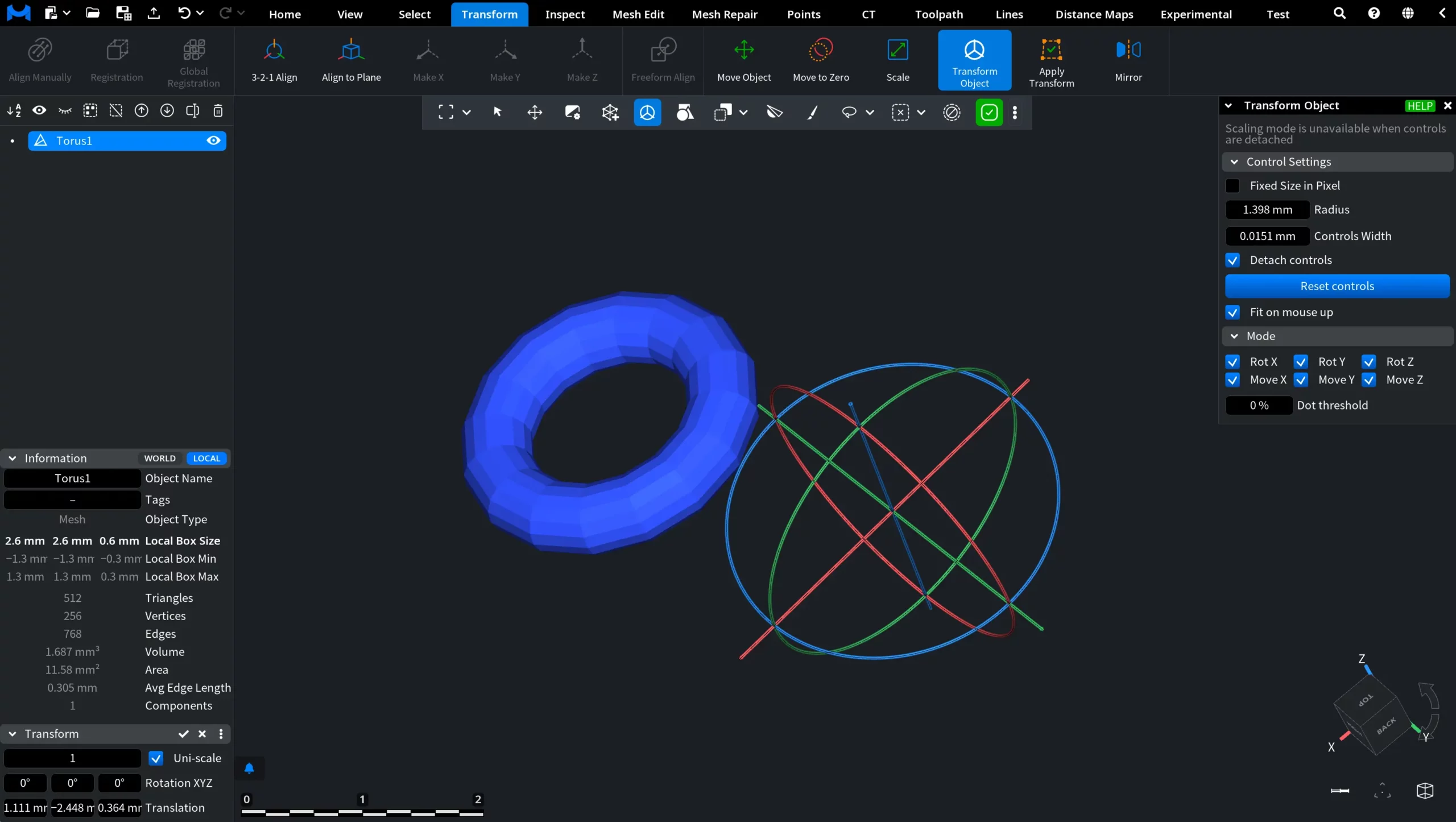Uncheck Rot Y mode

[1301, 362]
